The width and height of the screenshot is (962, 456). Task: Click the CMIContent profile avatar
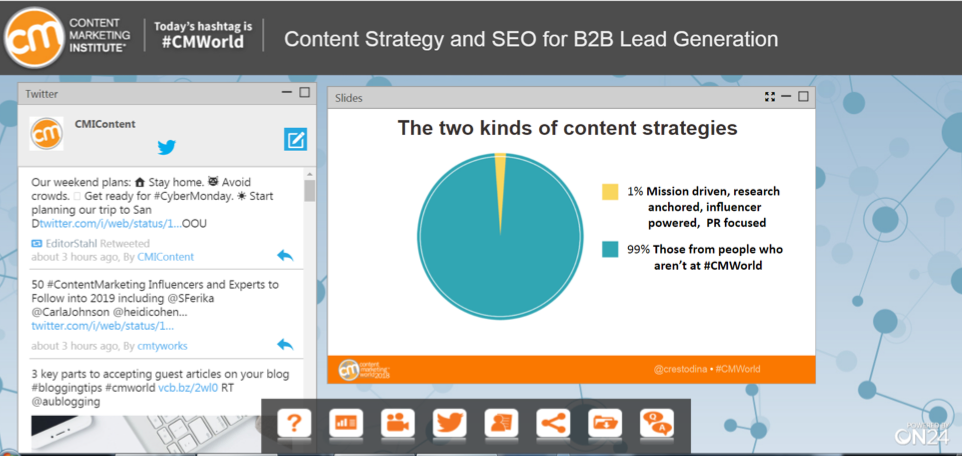point(47,133)
